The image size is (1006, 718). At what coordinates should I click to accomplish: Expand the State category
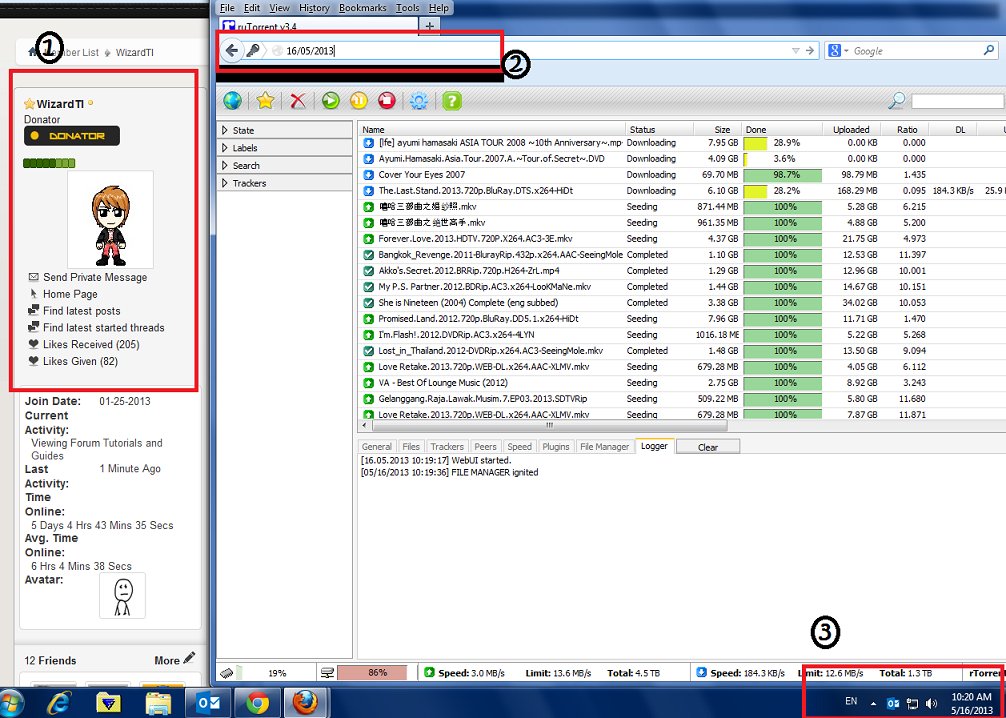(x=284, y=130)
